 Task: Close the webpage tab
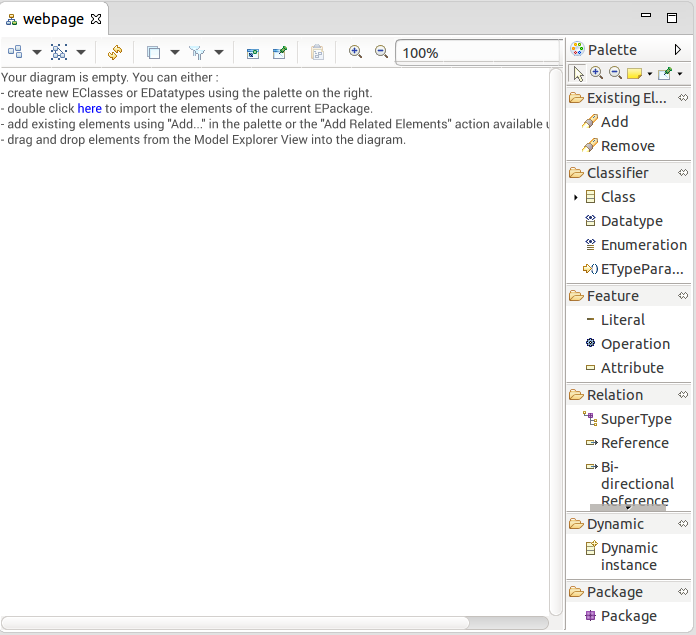(x=96, y=19)
